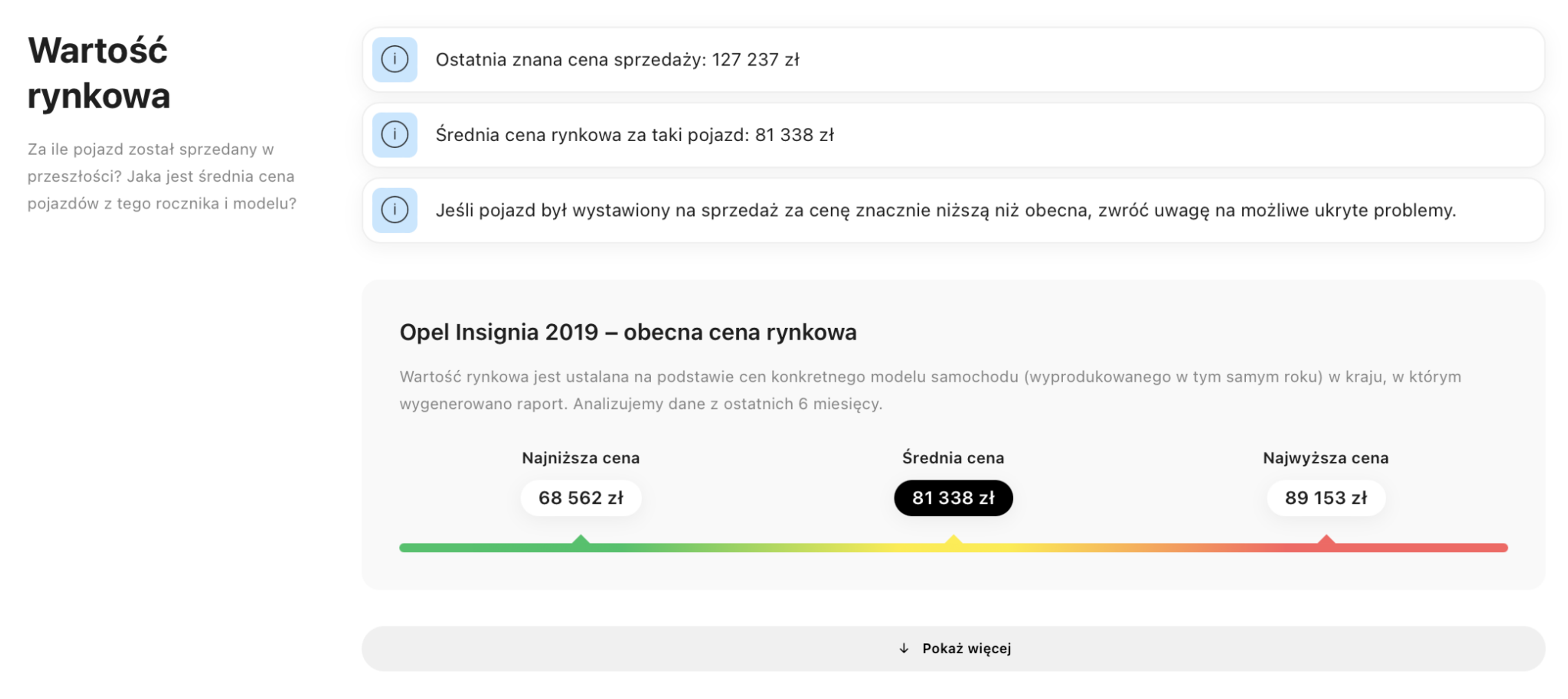Click info icon beside last known sale price
The height and width of the screenshot is (699, 1568).
[x=394, y=60]
